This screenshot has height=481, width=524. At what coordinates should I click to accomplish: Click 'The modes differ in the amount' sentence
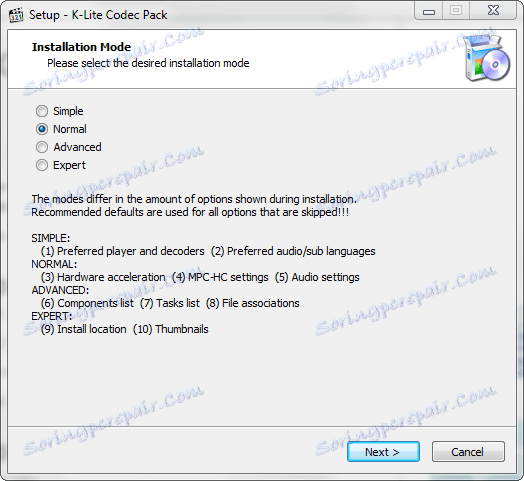click(194, 199)
